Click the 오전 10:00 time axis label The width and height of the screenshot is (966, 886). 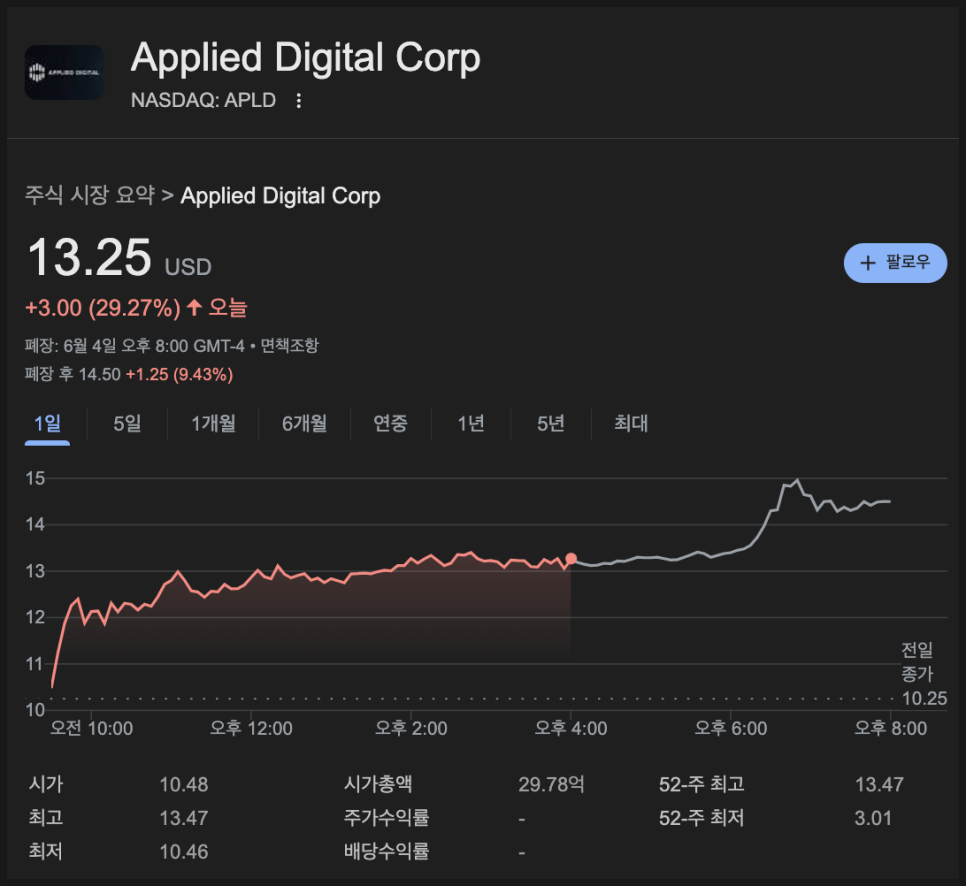[91, 729]
